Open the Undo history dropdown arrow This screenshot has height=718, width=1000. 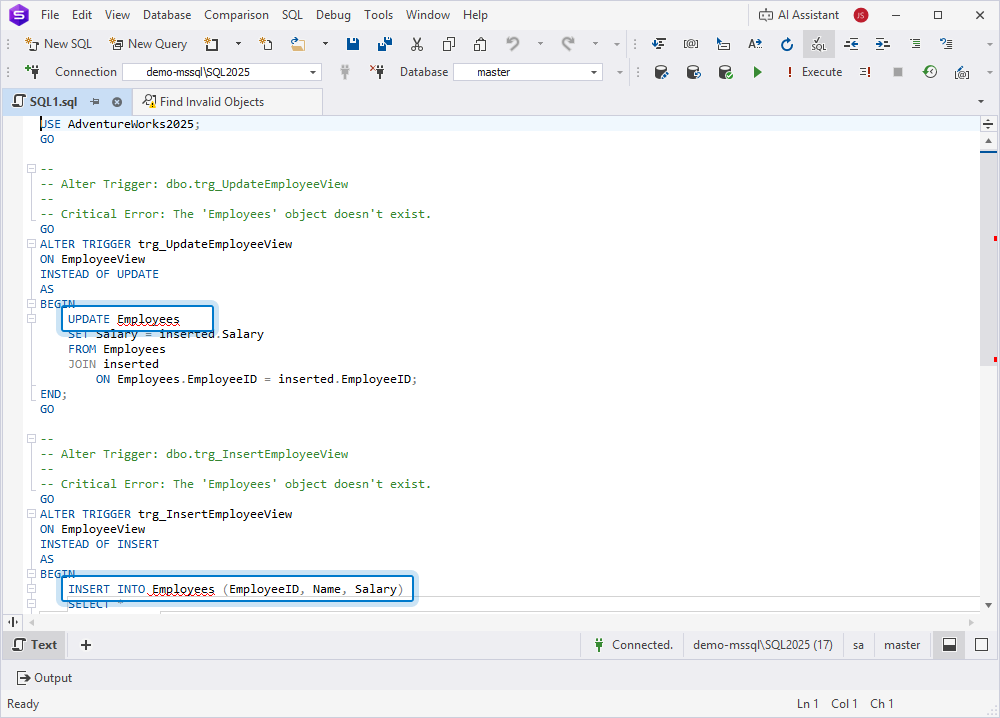click(540, 44)
